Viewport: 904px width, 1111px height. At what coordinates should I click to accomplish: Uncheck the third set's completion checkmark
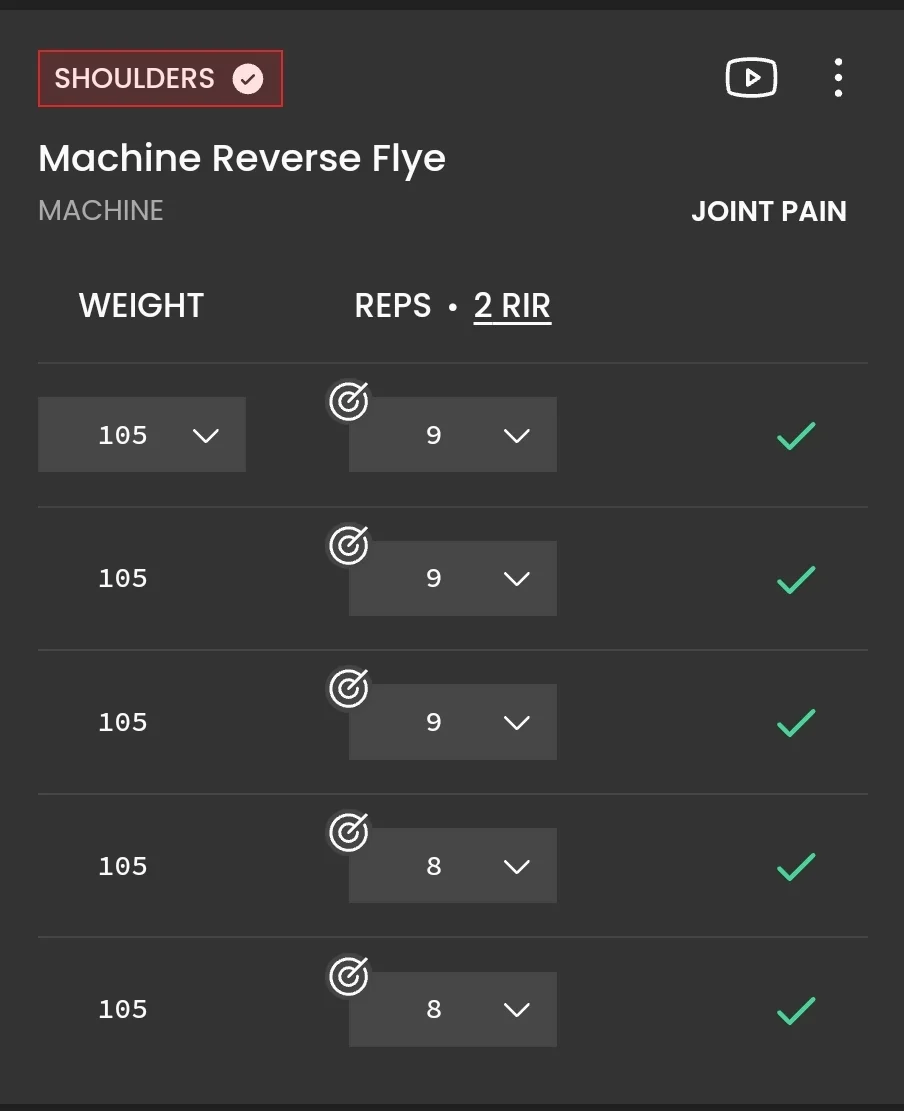796,722
